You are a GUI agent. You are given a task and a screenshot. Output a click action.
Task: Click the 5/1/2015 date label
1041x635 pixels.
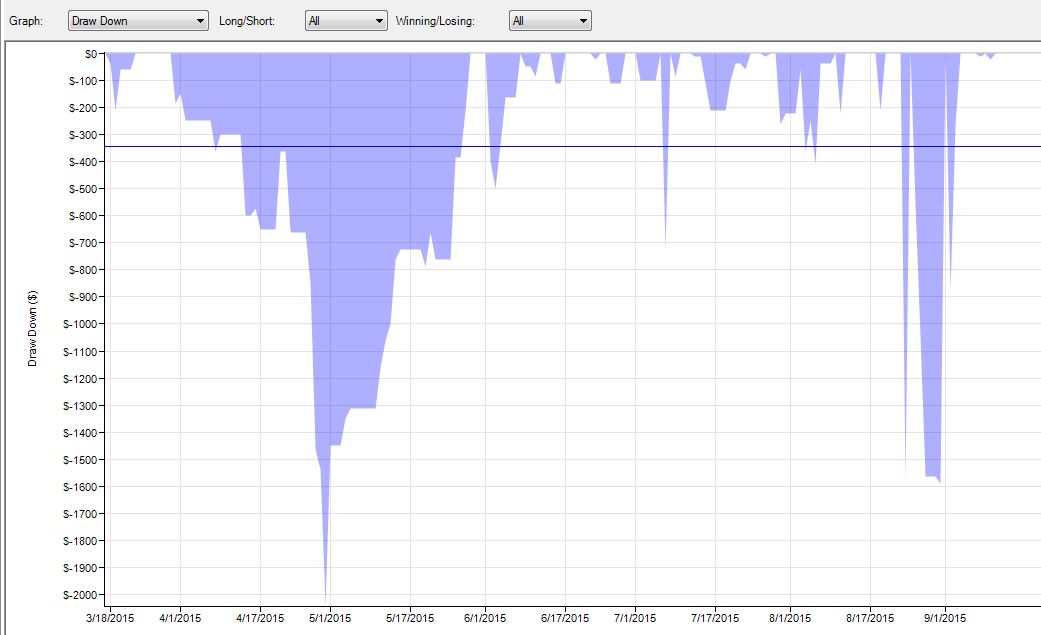[x=330, y=618]
